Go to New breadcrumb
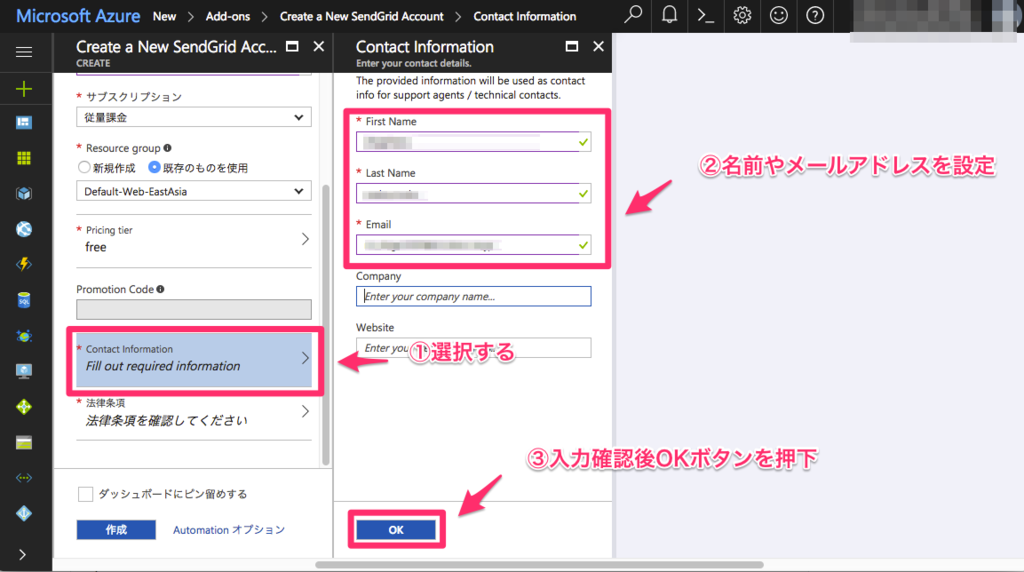 click(x=165, y=16)
